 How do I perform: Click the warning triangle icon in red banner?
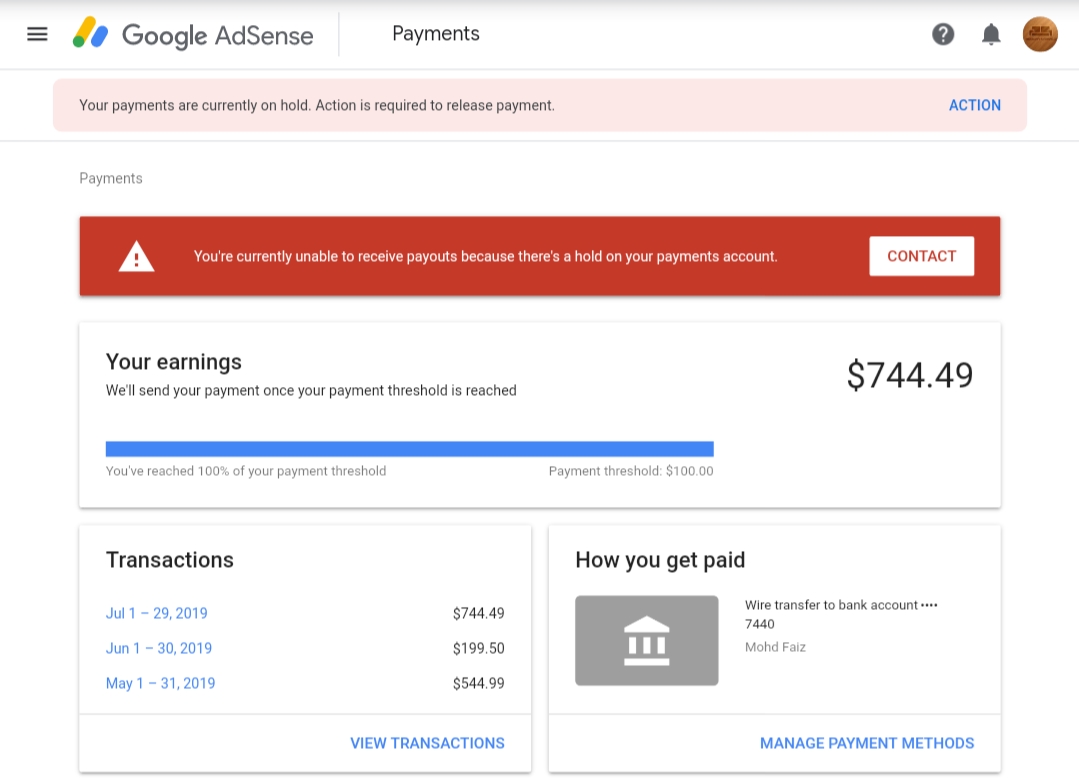pos(136,256)
